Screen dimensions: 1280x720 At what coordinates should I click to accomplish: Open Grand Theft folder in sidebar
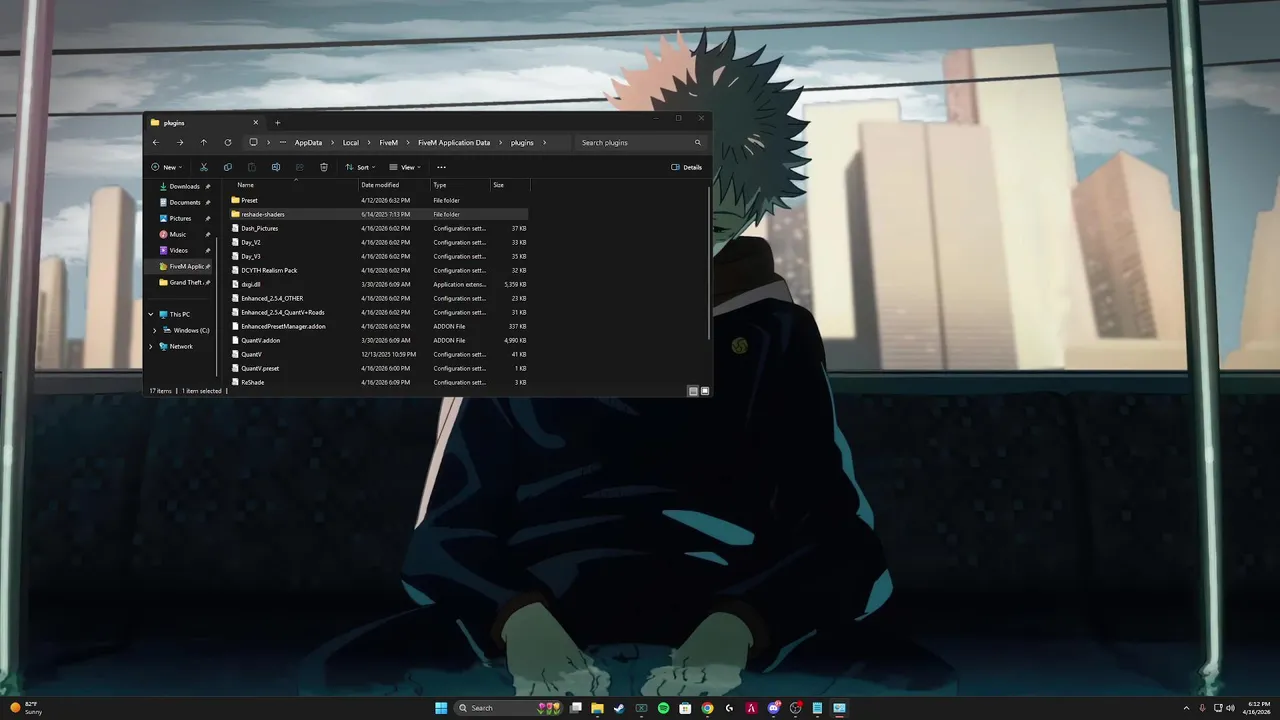[184, 282]
